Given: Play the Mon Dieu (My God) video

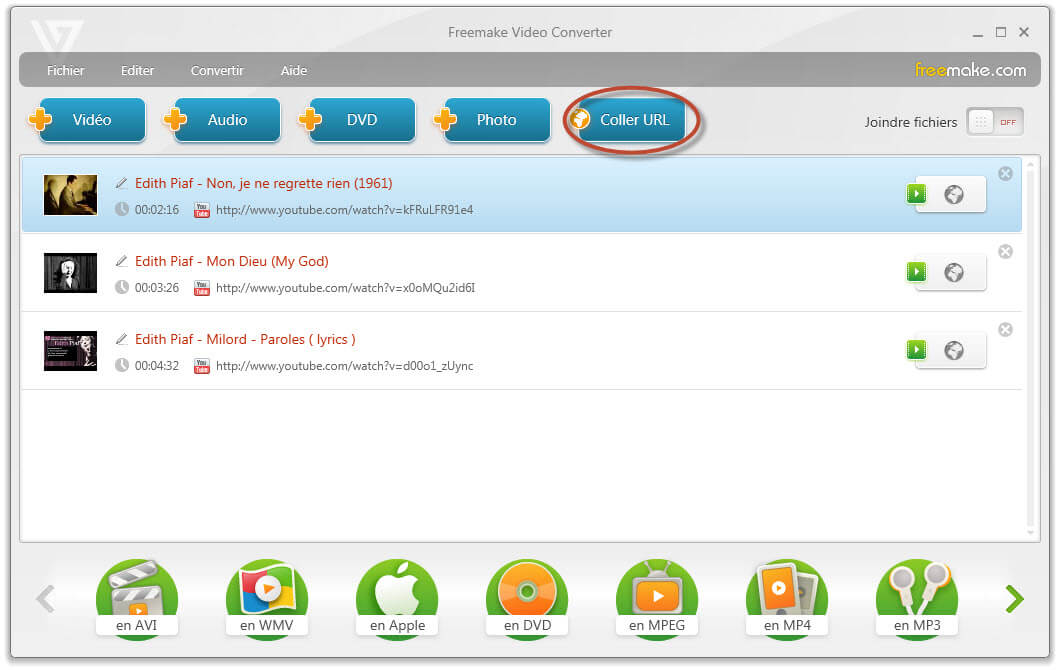Looking at the screenshot, I should tap(917, 272).
